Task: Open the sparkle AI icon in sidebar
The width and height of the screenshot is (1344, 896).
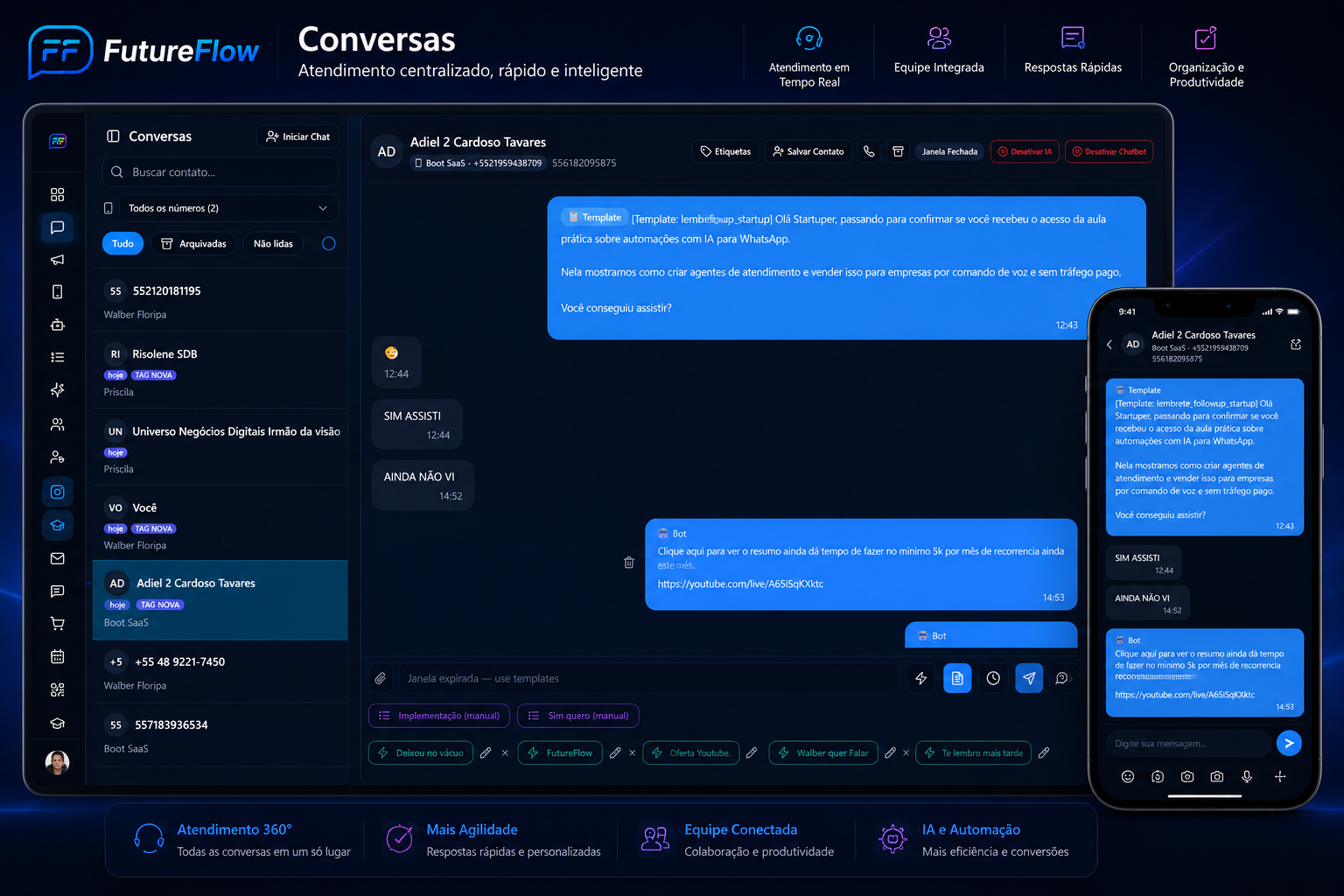Action: 58,389
